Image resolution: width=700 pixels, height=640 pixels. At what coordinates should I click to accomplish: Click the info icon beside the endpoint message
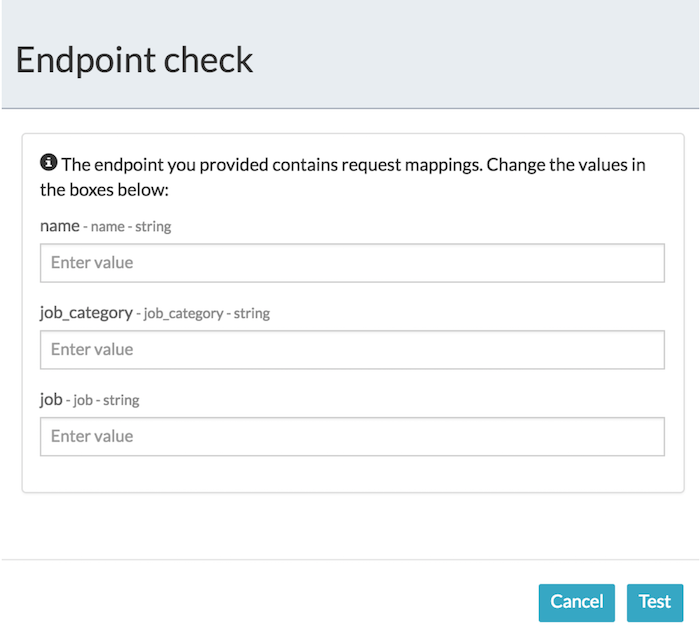[48, 163]
